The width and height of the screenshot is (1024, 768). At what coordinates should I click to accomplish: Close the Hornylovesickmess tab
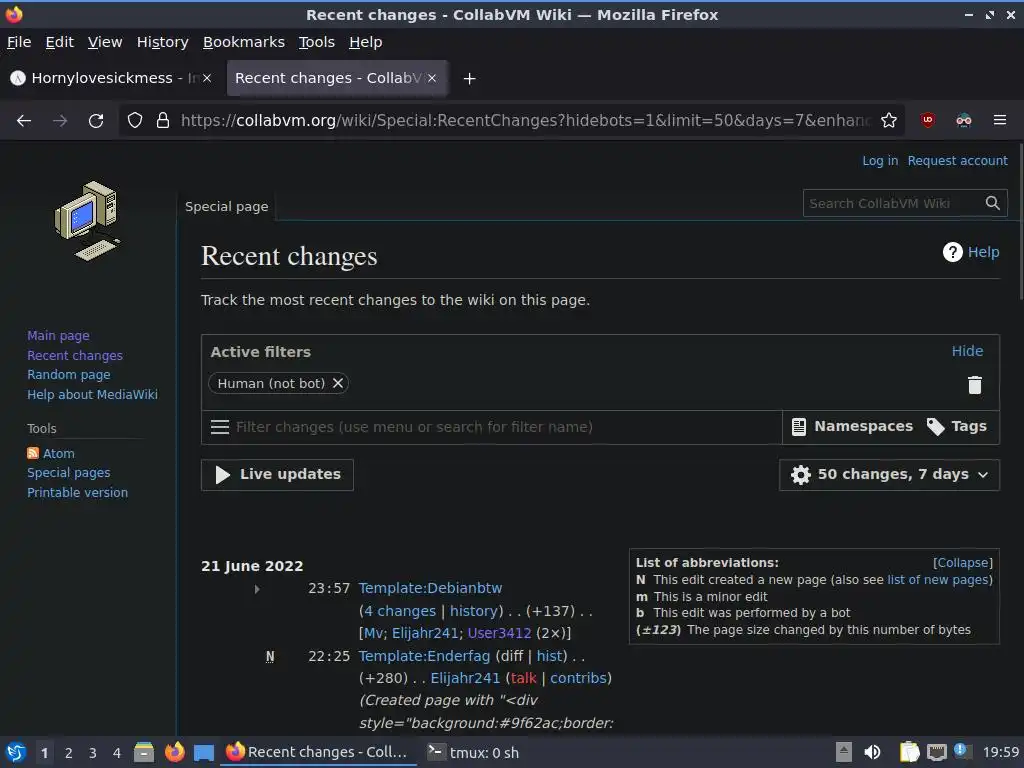[207, 78]
